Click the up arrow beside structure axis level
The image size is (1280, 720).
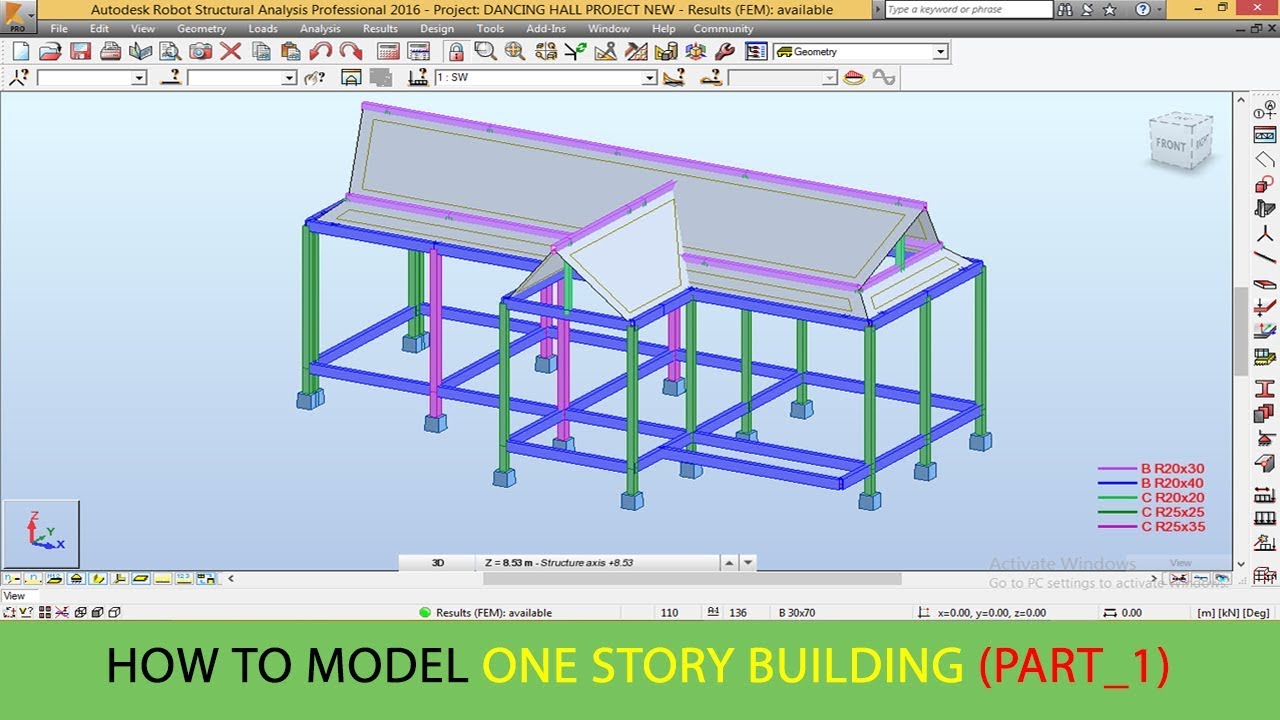729,563
